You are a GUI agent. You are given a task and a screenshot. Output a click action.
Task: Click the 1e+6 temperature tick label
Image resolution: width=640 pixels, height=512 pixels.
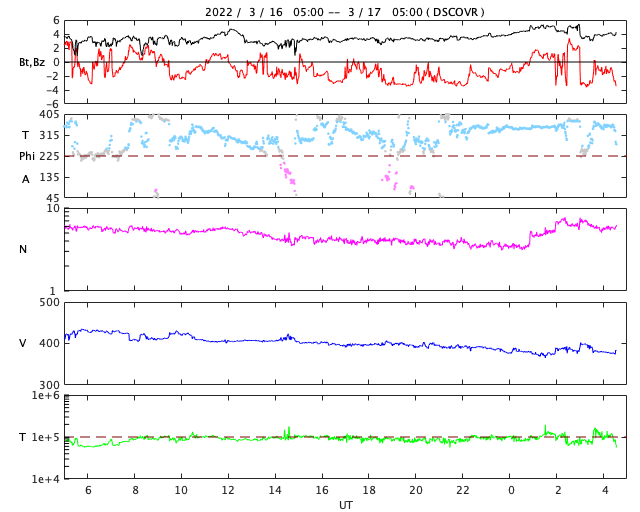pyautogui.click(x=45, y=395)
